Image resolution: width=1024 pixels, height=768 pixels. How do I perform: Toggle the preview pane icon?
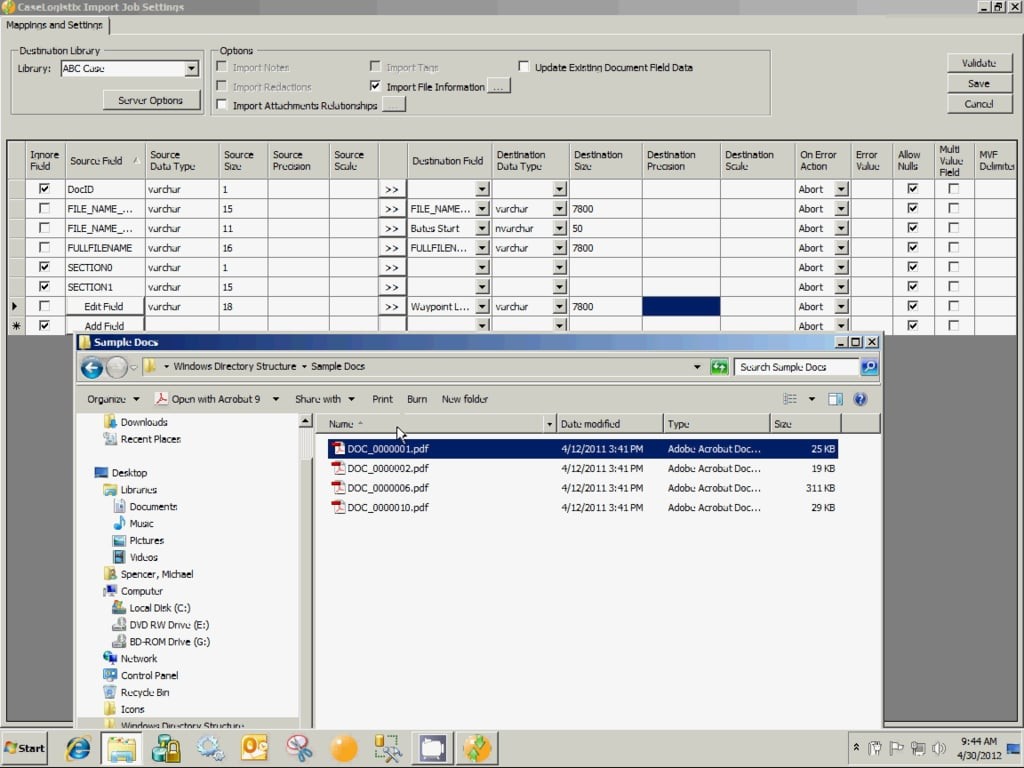pos(835,399)
